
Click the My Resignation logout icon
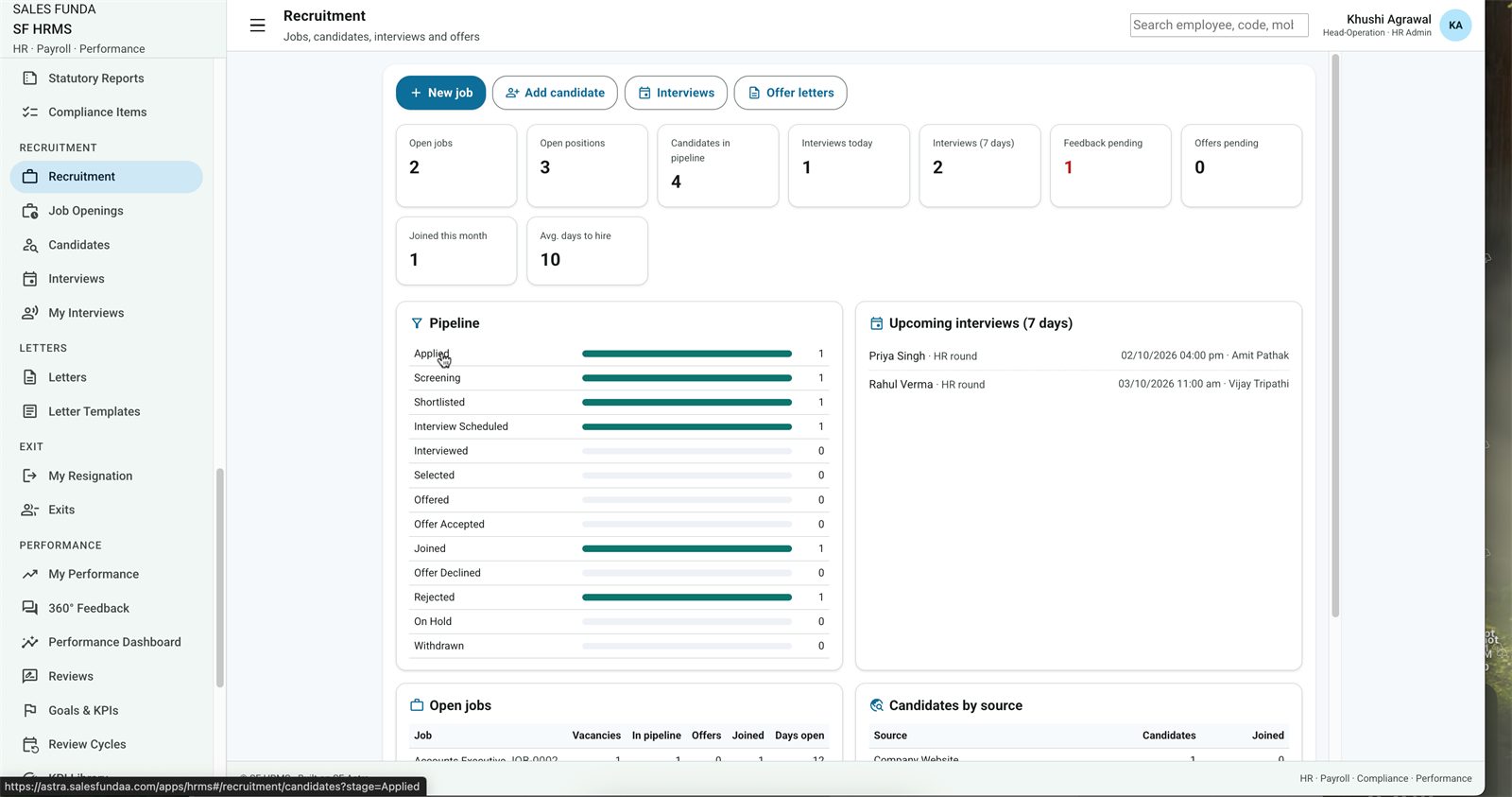tap(30, 476)
